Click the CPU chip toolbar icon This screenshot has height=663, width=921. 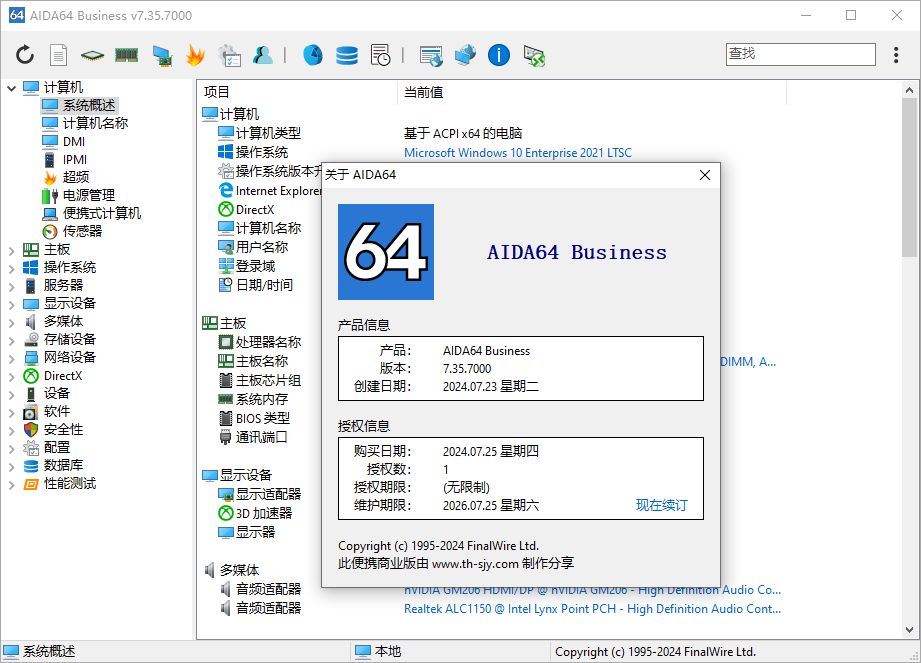click(92, 55)
